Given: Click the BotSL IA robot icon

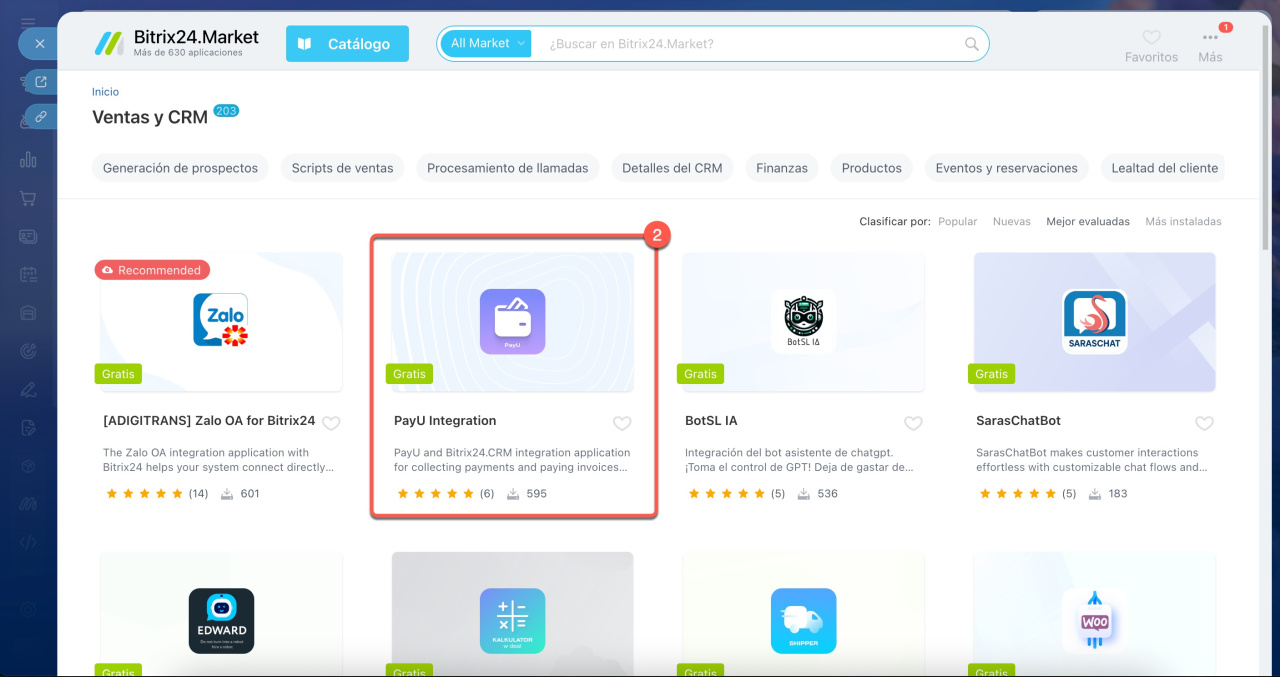Looking at the screenshot, I should pyautogui.click(x=803, y=321).
